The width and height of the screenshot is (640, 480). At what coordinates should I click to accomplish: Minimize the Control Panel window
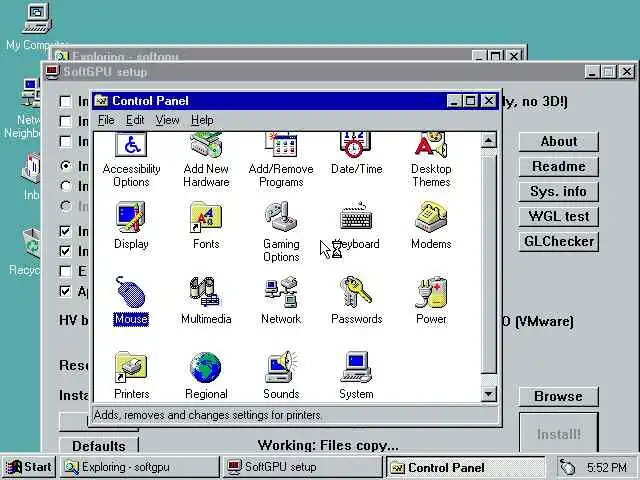point(454,101)
